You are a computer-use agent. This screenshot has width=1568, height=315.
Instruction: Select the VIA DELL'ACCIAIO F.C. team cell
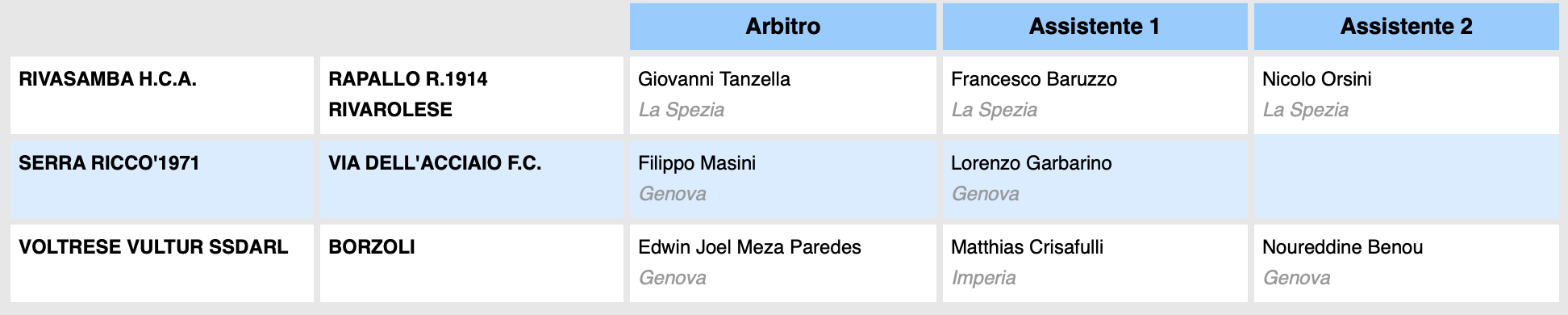tap(472, 179)
